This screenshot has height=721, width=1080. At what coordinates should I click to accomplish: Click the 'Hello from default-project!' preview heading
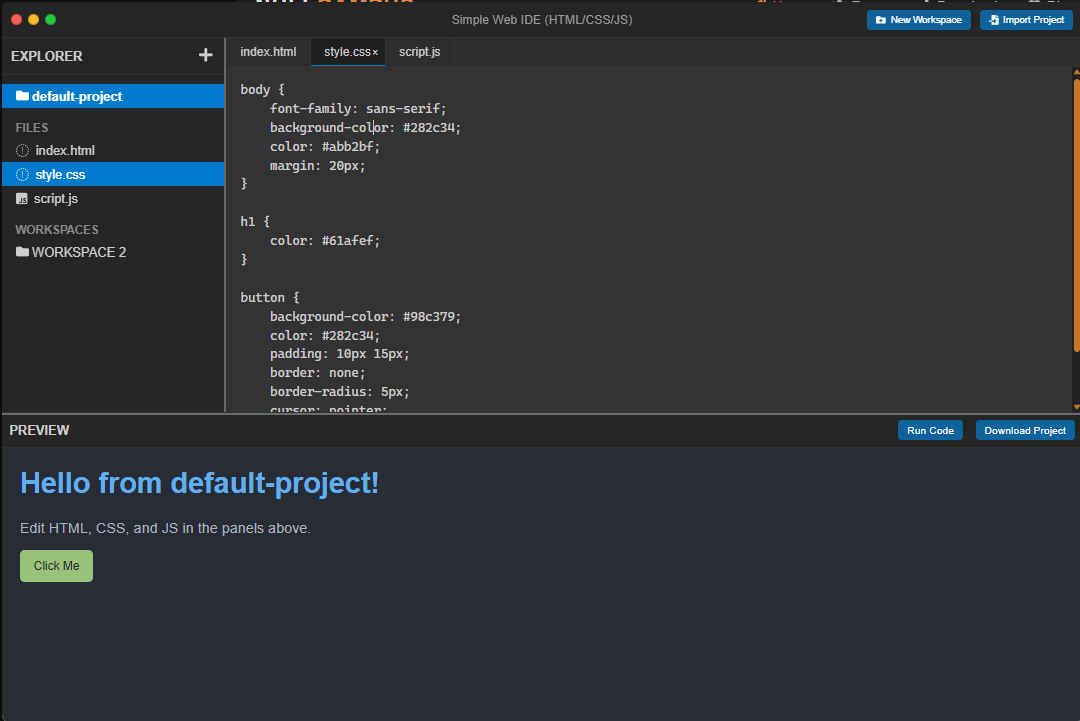(x=199, y=483)
